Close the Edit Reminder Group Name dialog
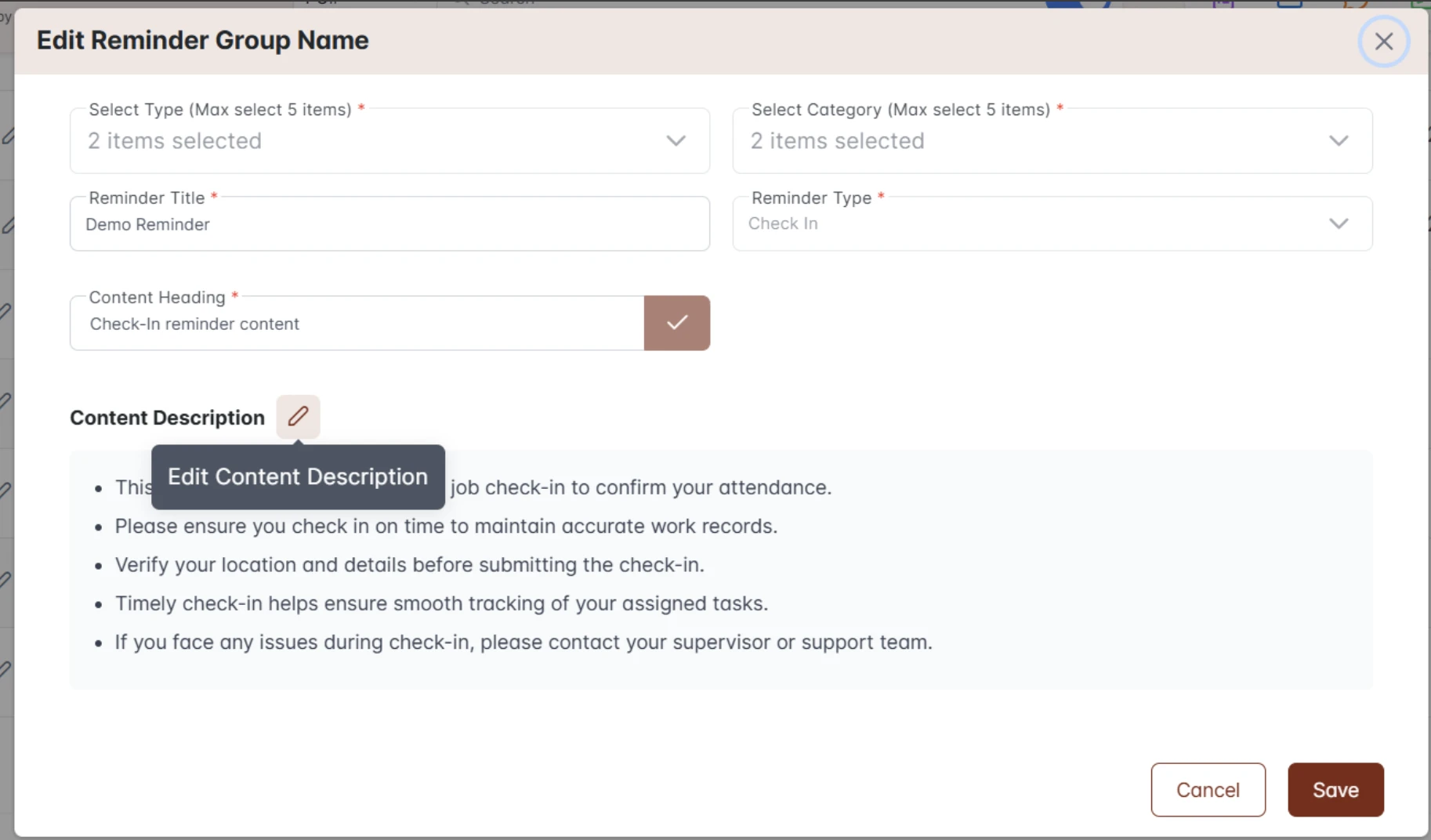This screenshot has height=840, width=1431. click(1383, 42)
